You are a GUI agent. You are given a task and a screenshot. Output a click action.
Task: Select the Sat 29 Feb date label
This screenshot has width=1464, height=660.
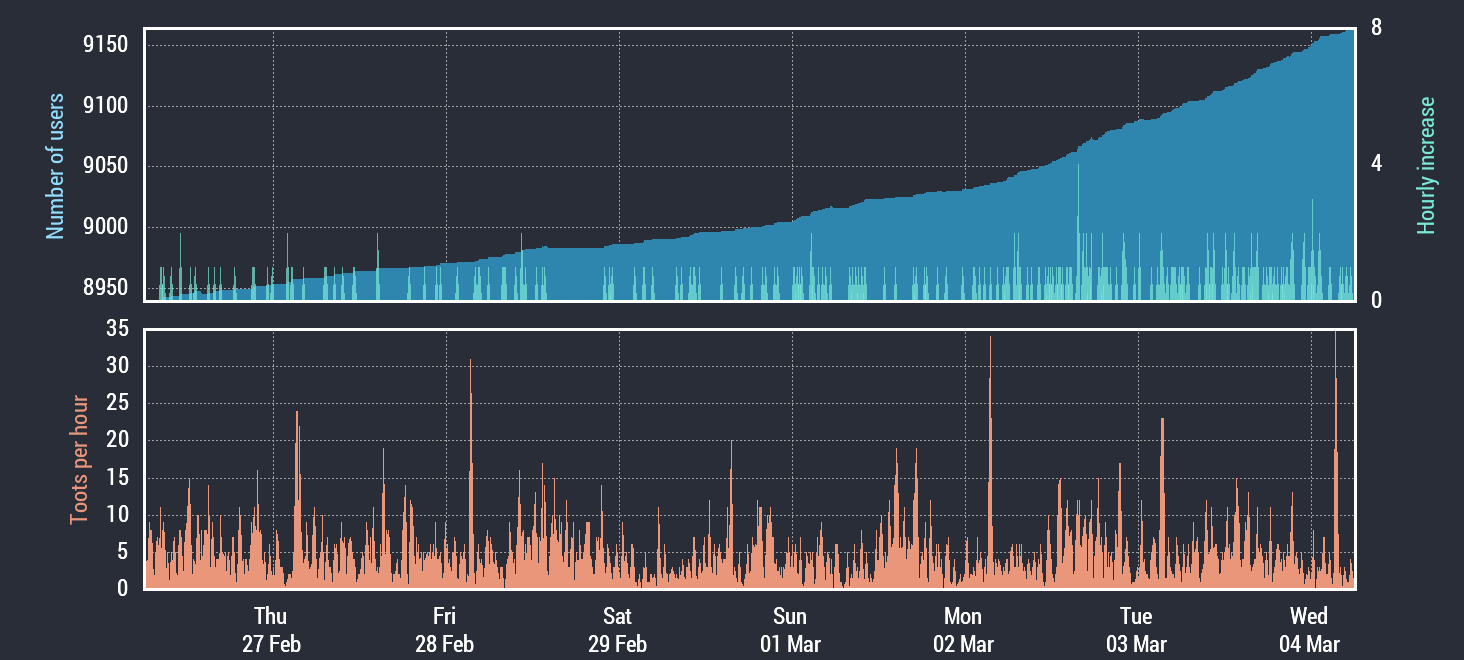point(617,629)
